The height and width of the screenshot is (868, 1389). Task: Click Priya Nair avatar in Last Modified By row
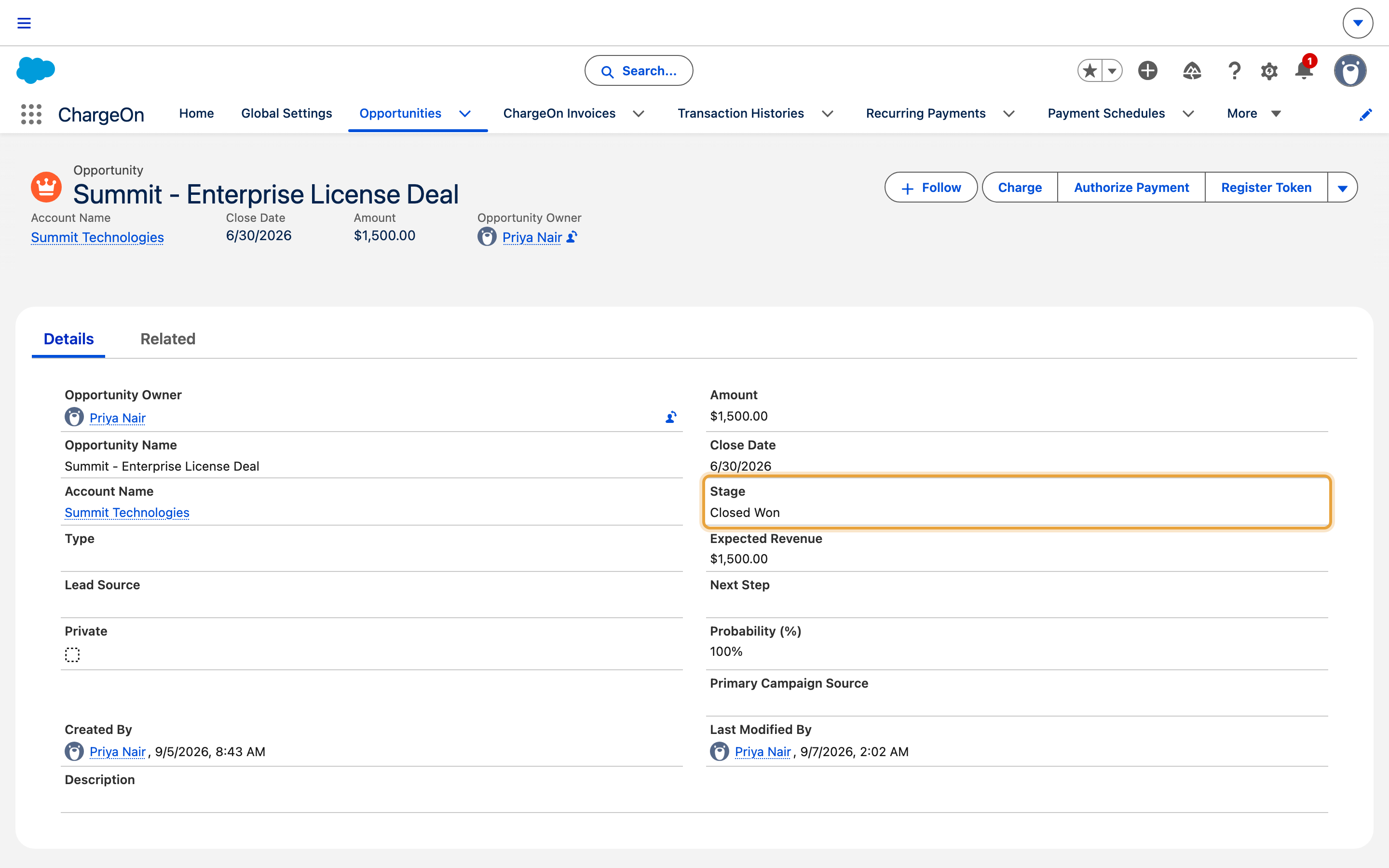coord(719,751)
